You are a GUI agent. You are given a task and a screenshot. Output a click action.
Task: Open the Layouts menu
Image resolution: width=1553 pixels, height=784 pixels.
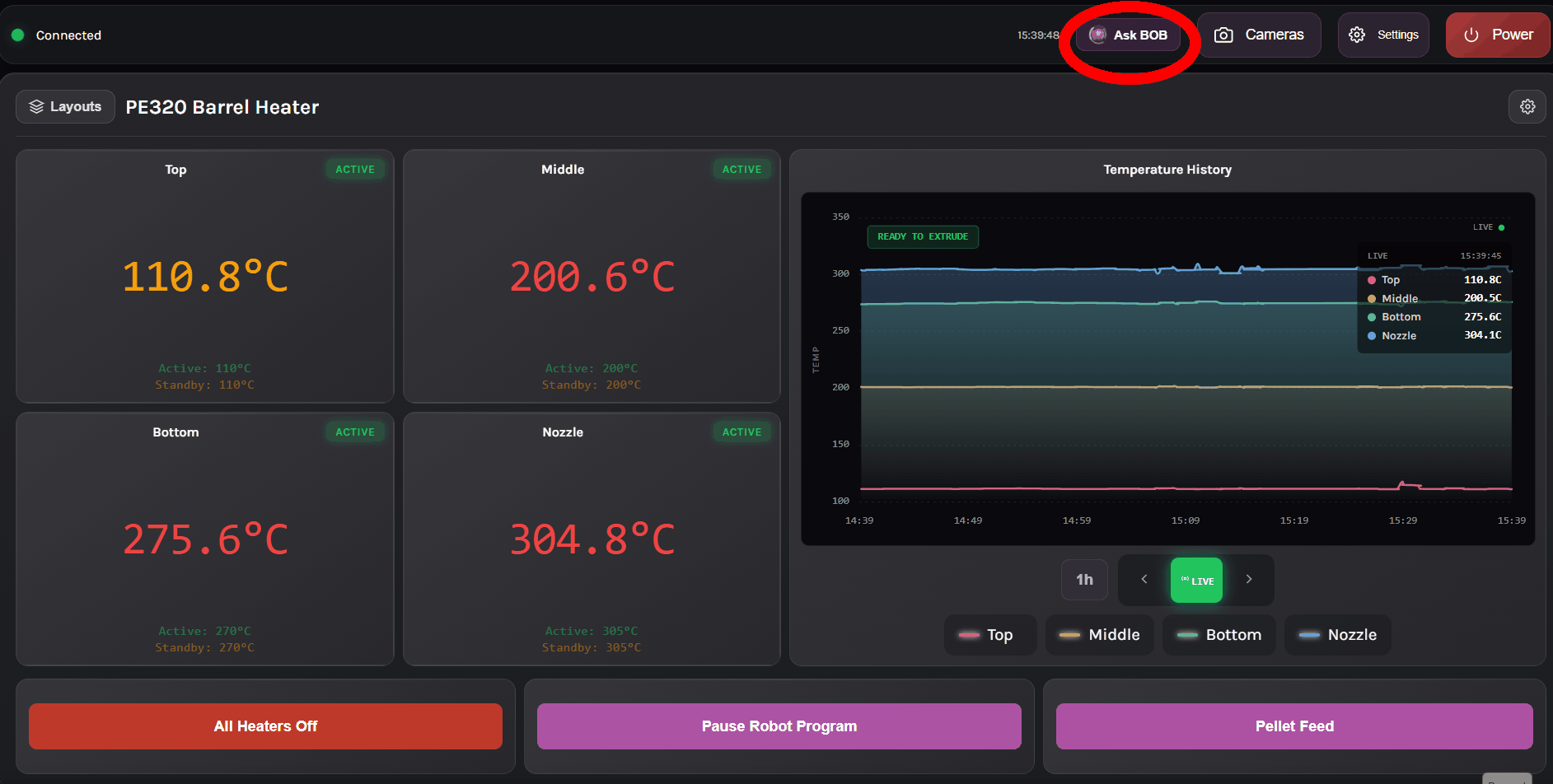(65, 106)
